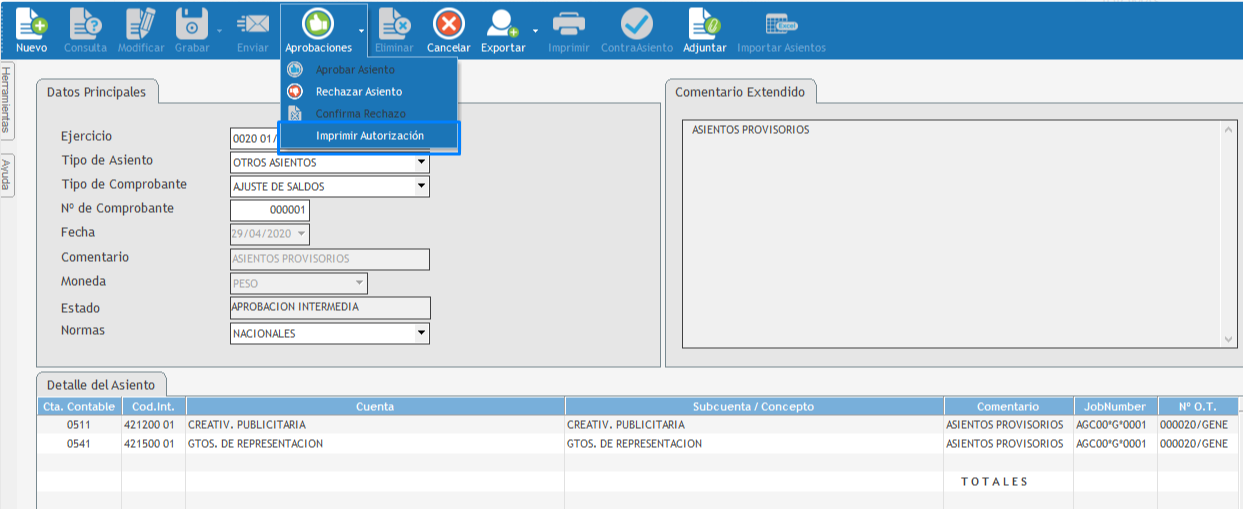Expand the Normas dropdown
This screenshot has width=1243, height=509.
[x=421, y=333]
